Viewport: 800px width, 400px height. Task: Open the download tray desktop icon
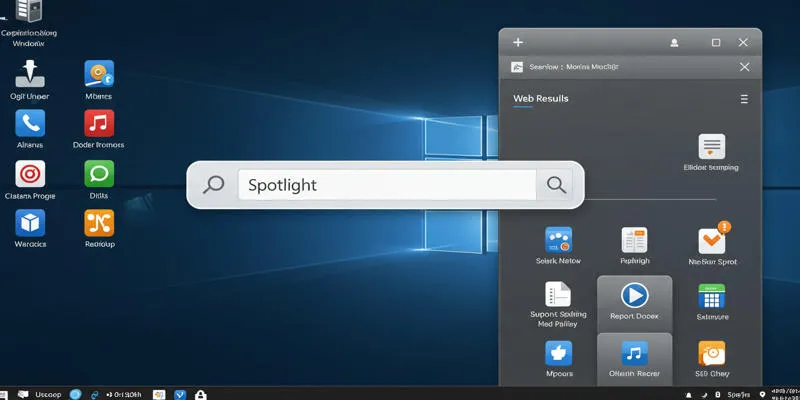click(30, 73)
